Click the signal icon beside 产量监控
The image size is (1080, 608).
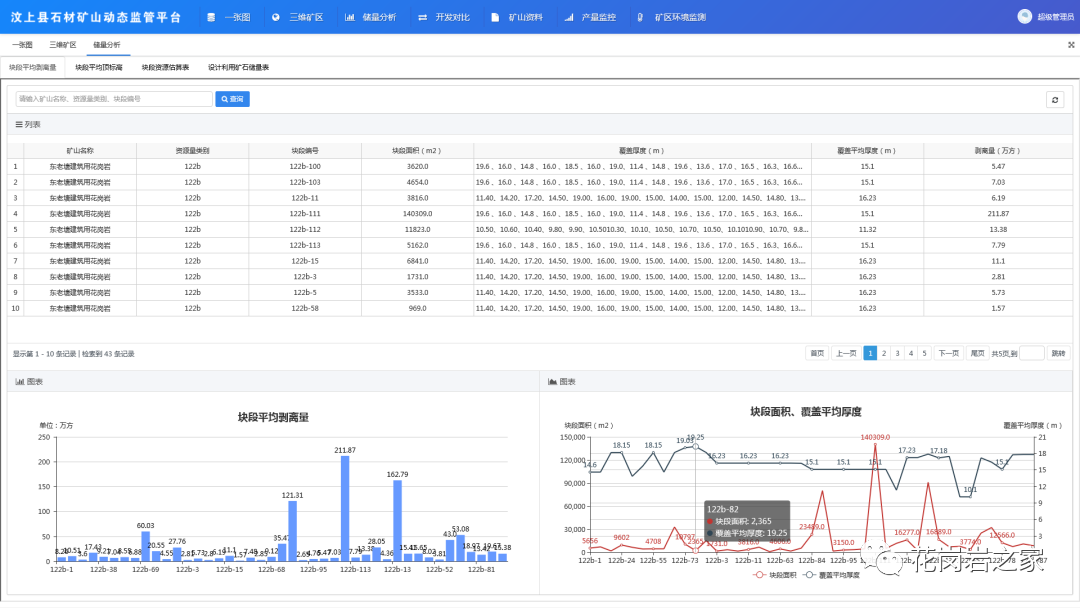(x=569, y=17)
